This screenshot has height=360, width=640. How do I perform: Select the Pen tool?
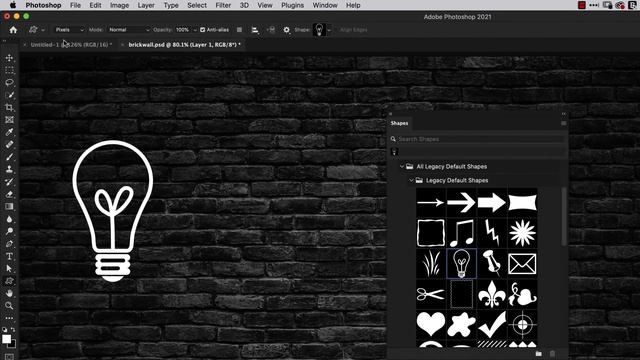click(9, 244)
